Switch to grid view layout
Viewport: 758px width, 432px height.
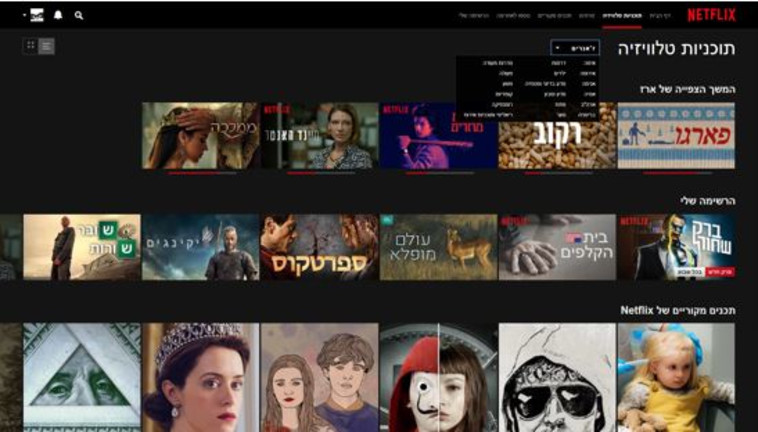pyautogui.click(x=30, y=46)
